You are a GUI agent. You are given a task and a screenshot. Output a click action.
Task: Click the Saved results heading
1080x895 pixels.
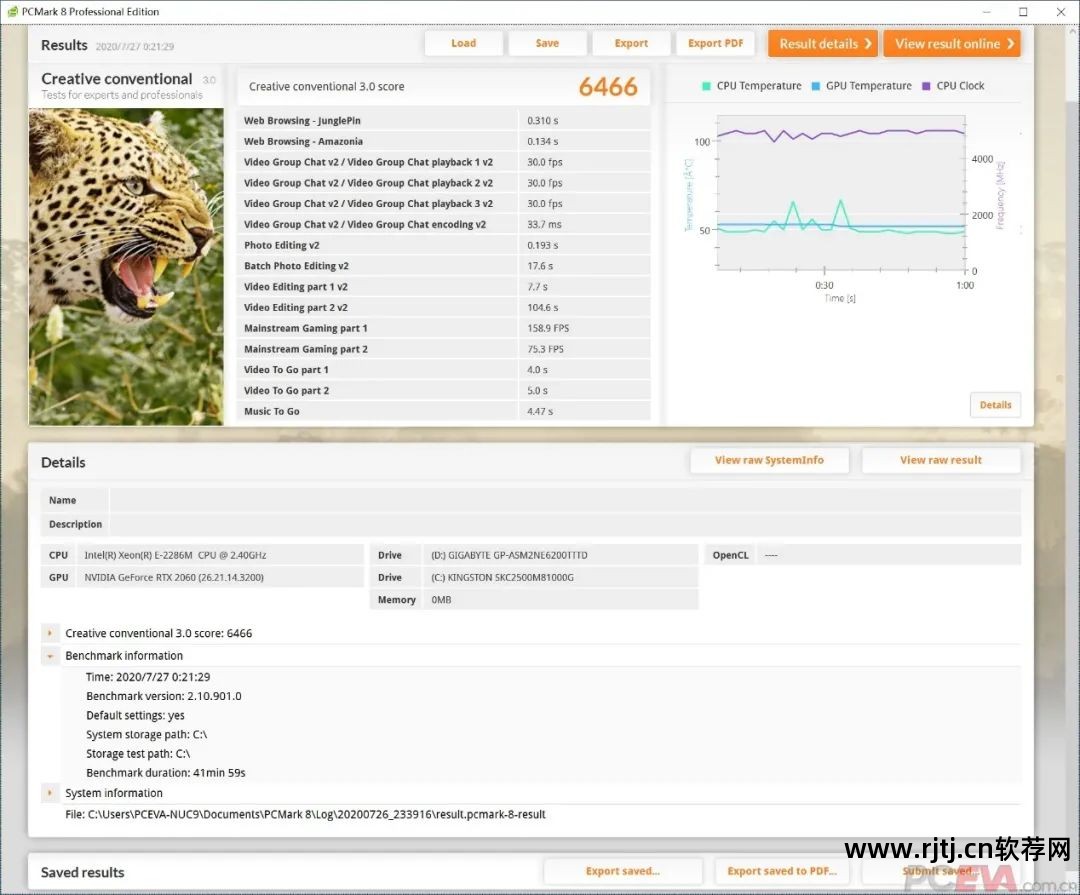[83, 872]
